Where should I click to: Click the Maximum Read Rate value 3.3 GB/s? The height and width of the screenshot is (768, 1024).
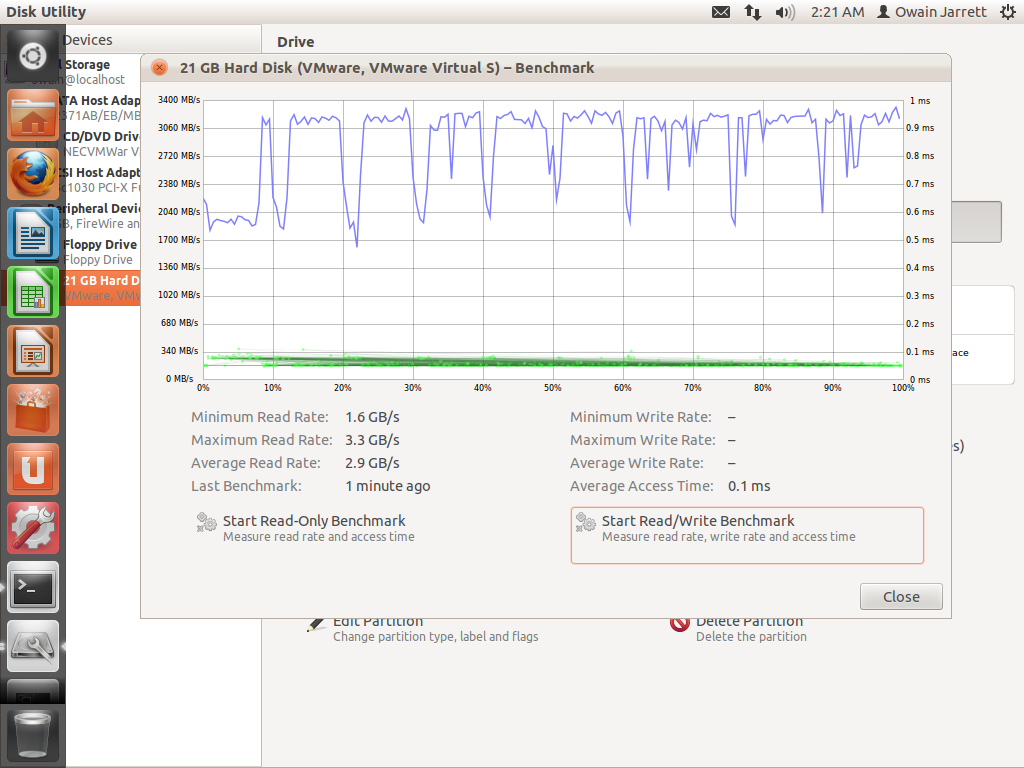pos(372,440)
